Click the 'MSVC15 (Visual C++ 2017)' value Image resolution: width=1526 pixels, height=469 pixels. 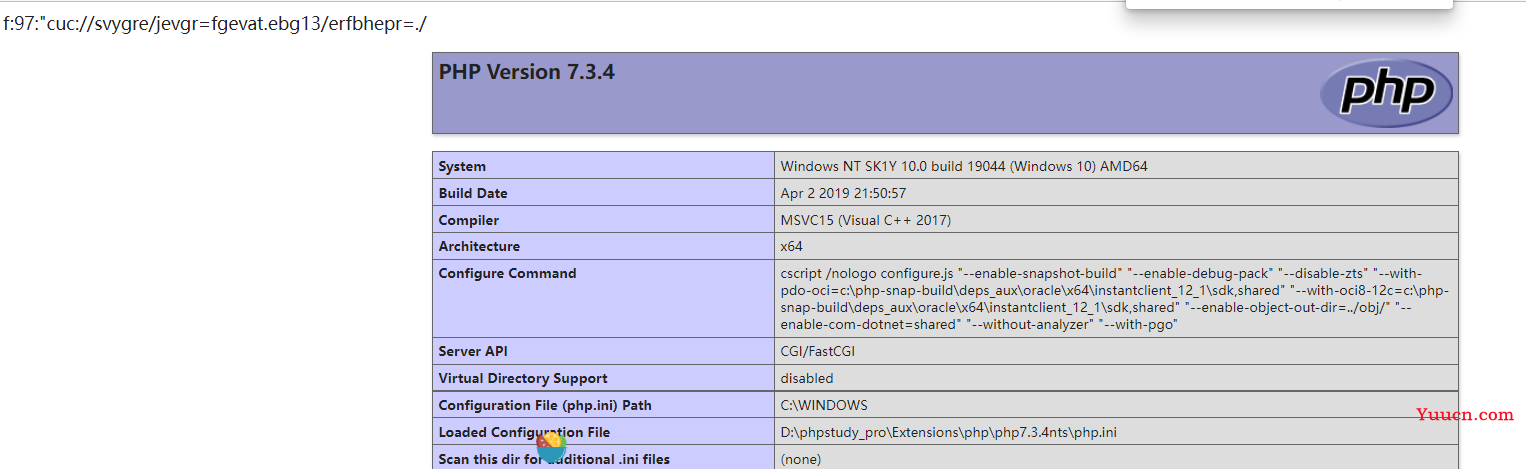click(x=866, y=220)
